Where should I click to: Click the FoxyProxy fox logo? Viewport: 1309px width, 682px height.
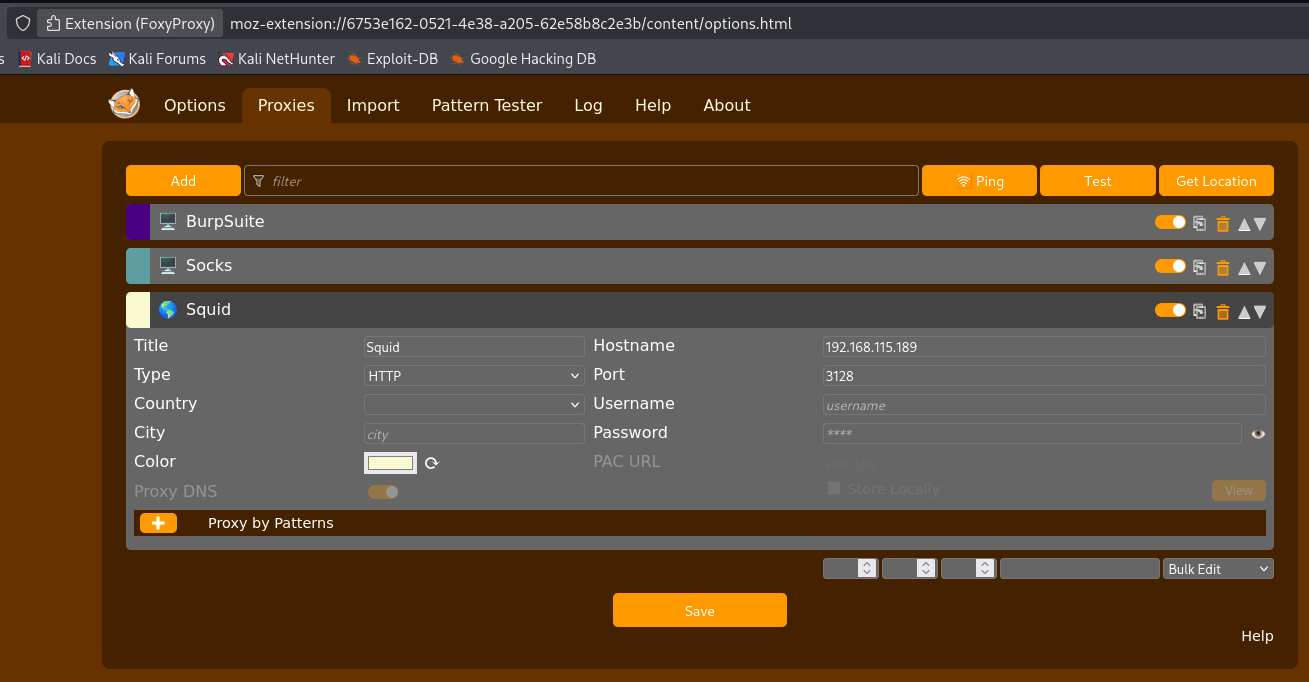click(x=124, y=104)
